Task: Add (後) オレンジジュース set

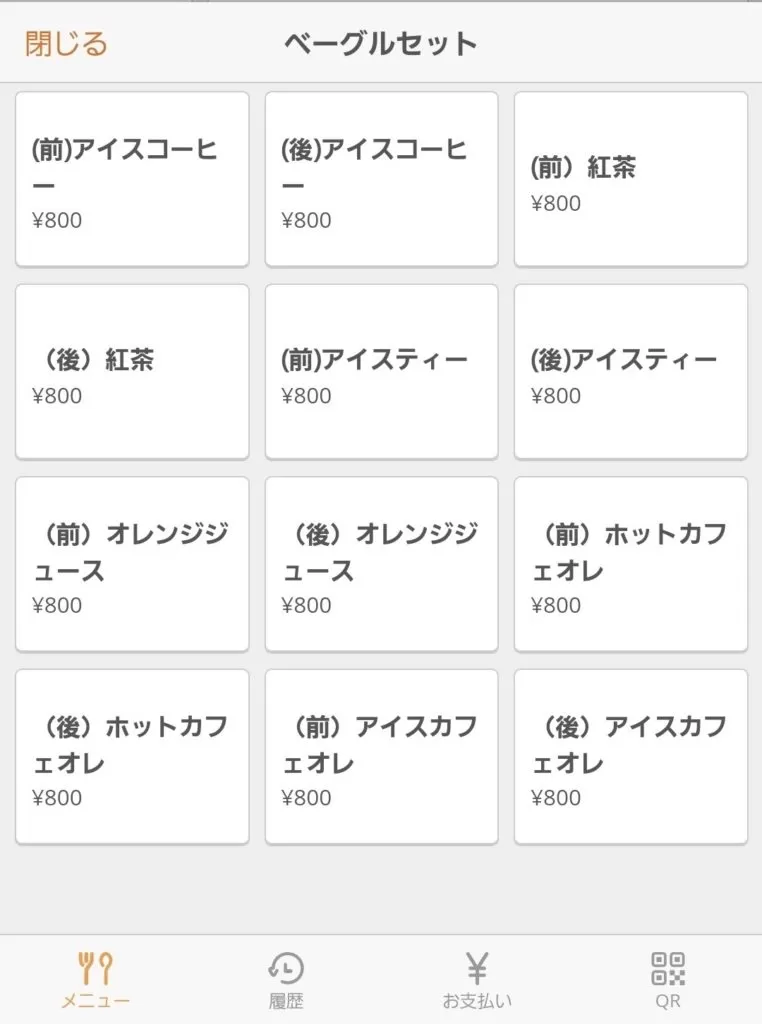Action: [x=381, y=564]
